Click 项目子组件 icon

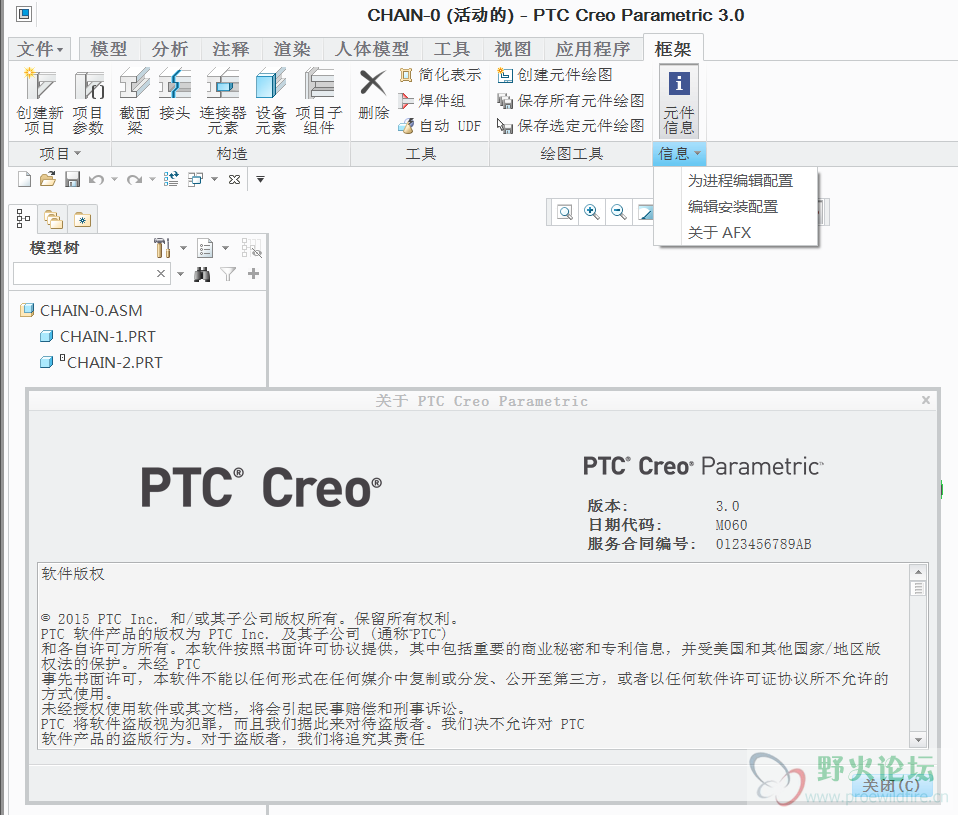click(318, 101)
